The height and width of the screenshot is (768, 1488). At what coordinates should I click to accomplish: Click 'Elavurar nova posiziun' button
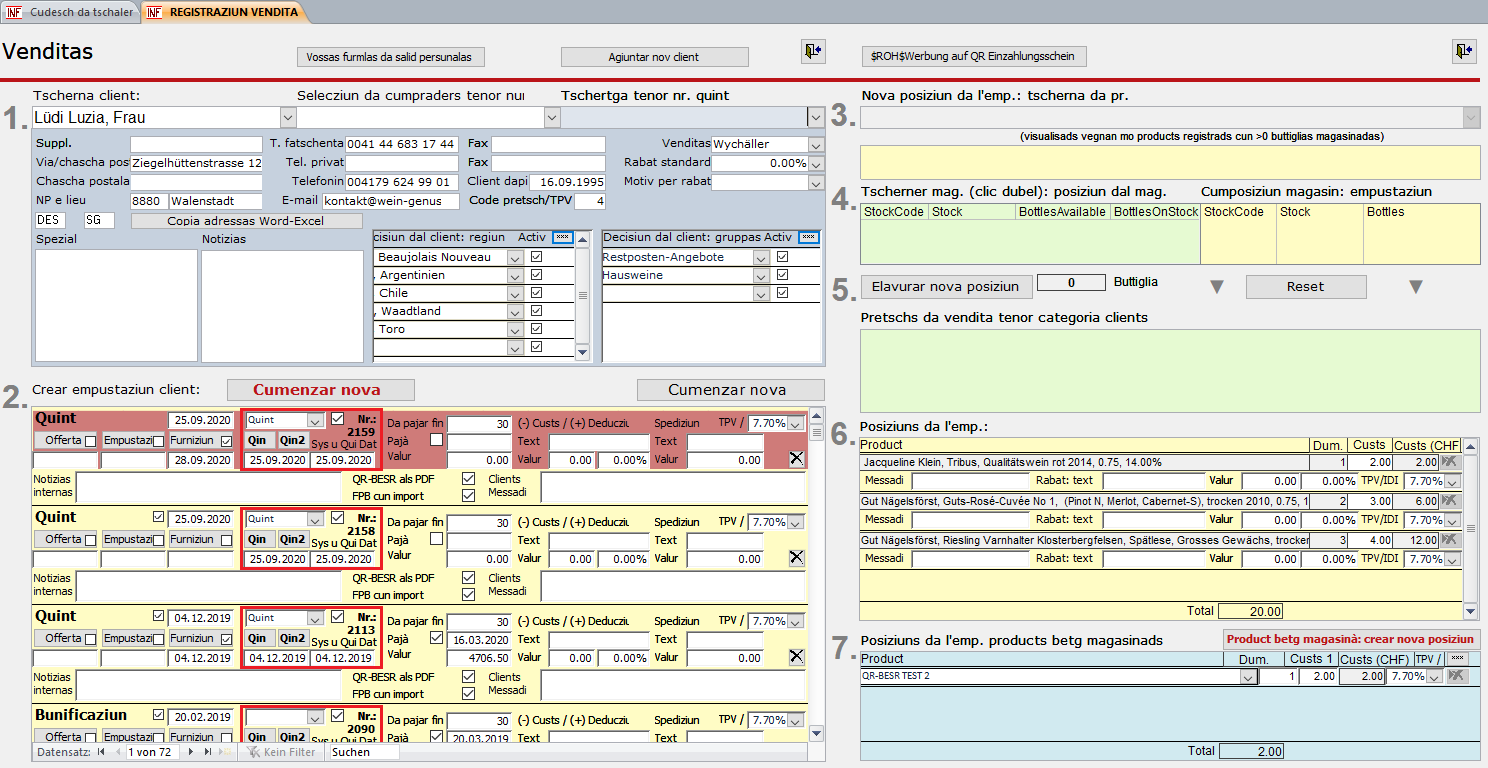[945, 287]
